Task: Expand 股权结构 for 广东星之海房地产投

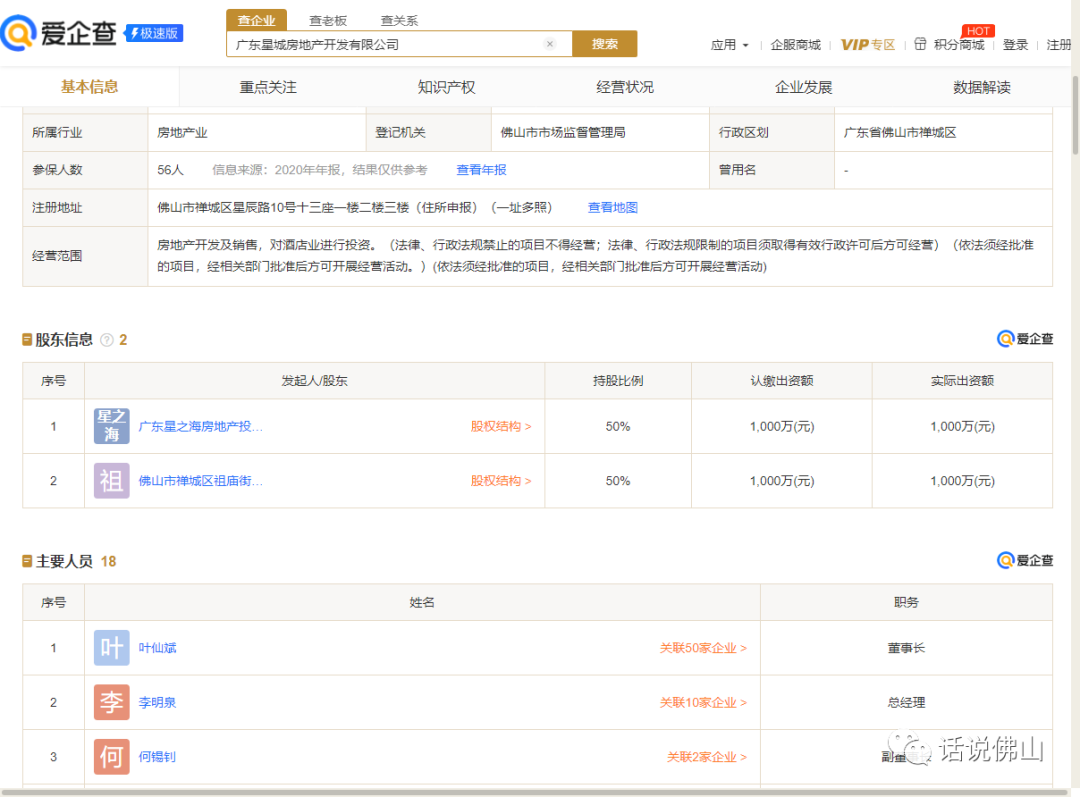Action: 501,426
